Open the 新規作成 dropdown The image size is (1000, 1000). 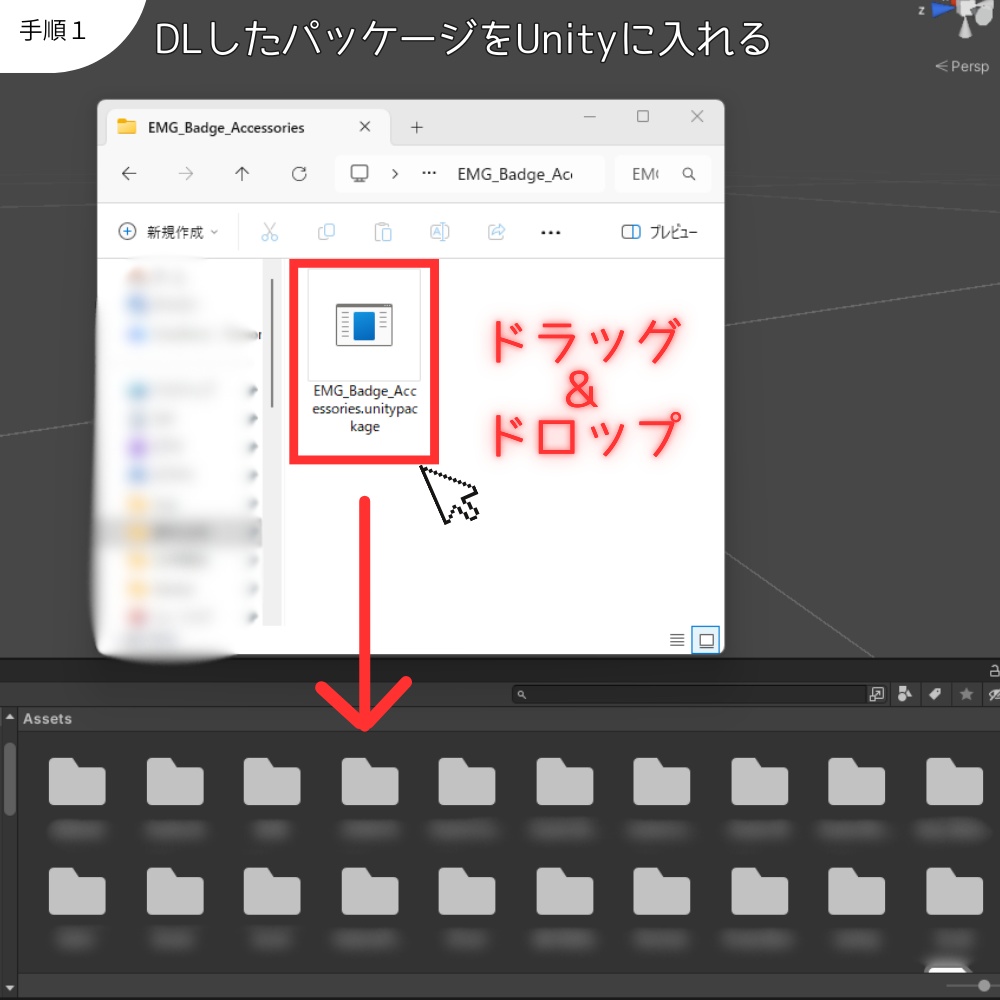pyautogui.click(x=167, y=231)
